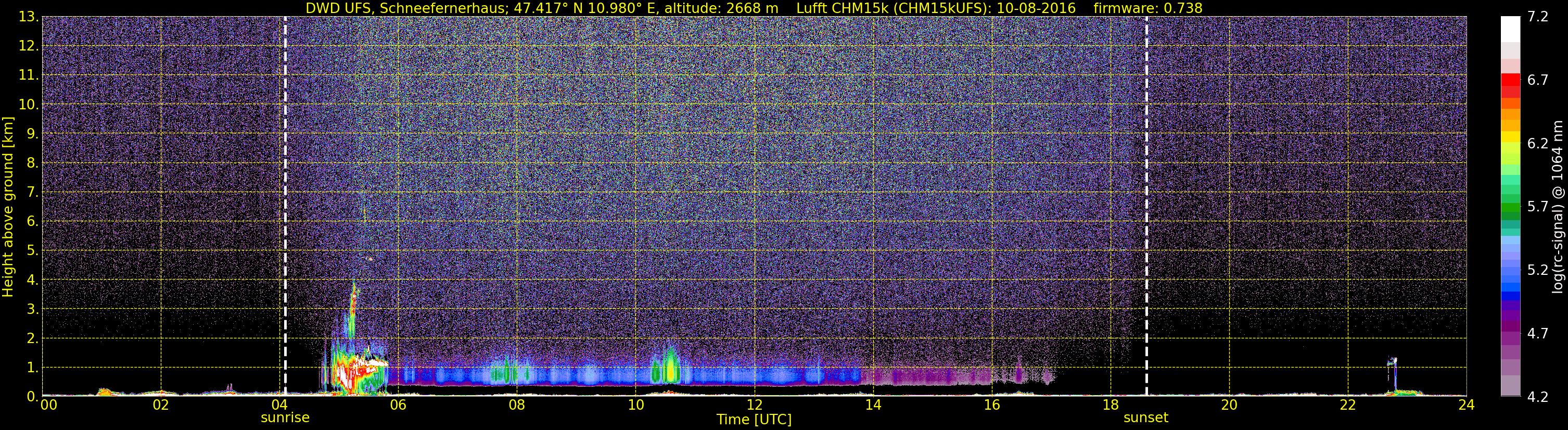Click the time axis tick label 14

pyautogui.click(x=873, y=406)
